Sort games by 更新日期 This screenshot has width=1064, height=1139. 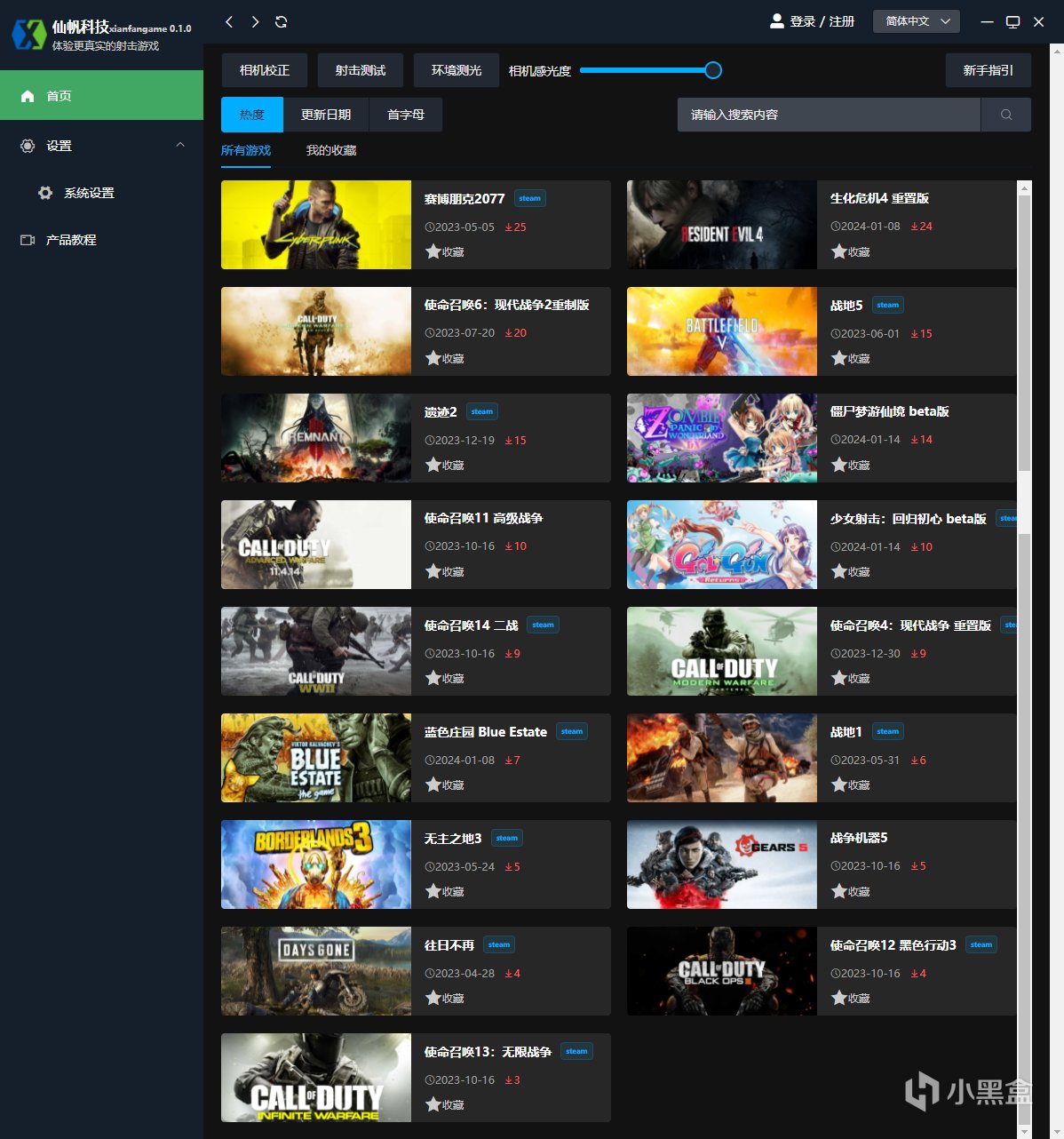click(326, 115)
